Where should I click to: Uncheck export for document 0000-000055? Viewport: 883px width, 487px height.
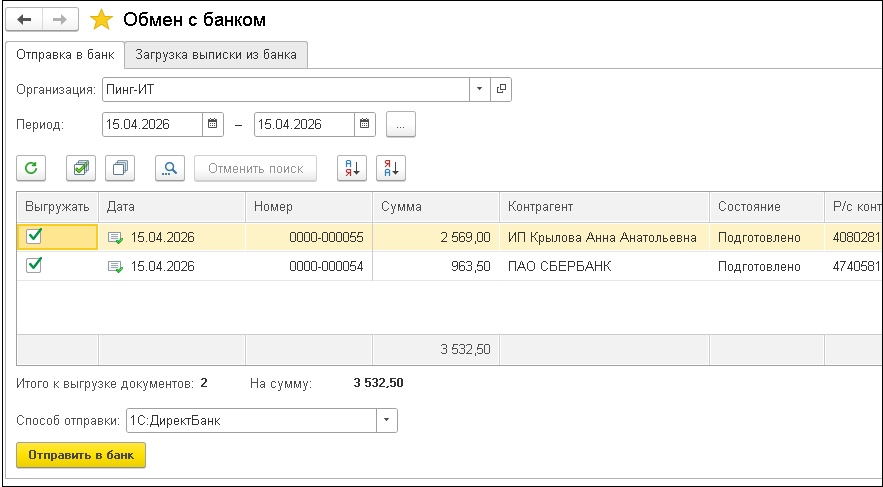(34, 237)
